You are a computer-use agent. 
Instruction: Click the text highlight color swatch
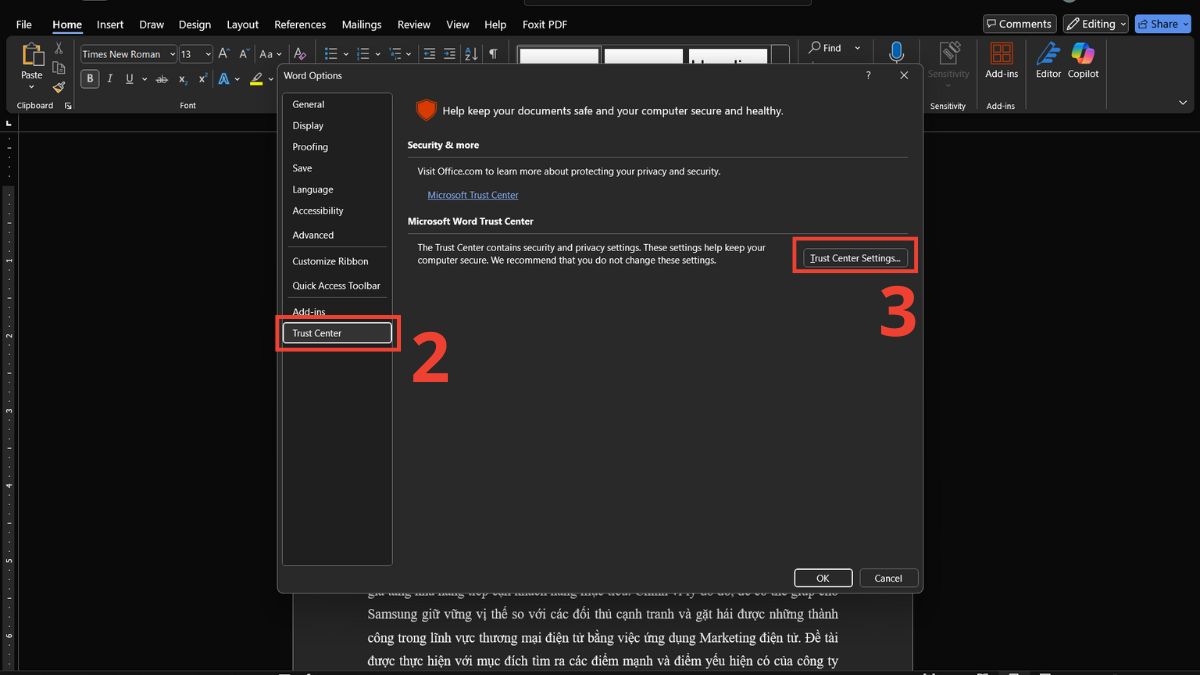pyautogui.click(x=256, y=78)
